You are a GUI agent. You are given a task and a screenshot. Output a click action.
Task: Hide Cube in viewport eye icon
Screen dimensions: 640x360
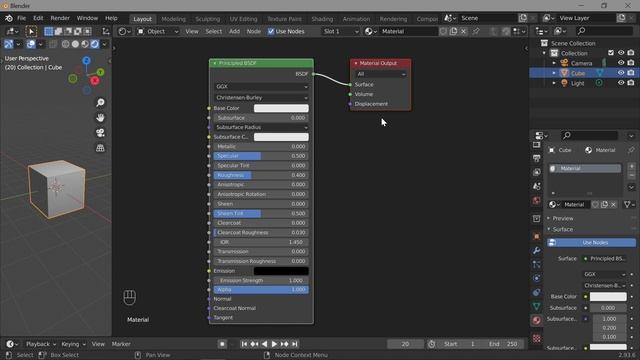click(621, 73)
